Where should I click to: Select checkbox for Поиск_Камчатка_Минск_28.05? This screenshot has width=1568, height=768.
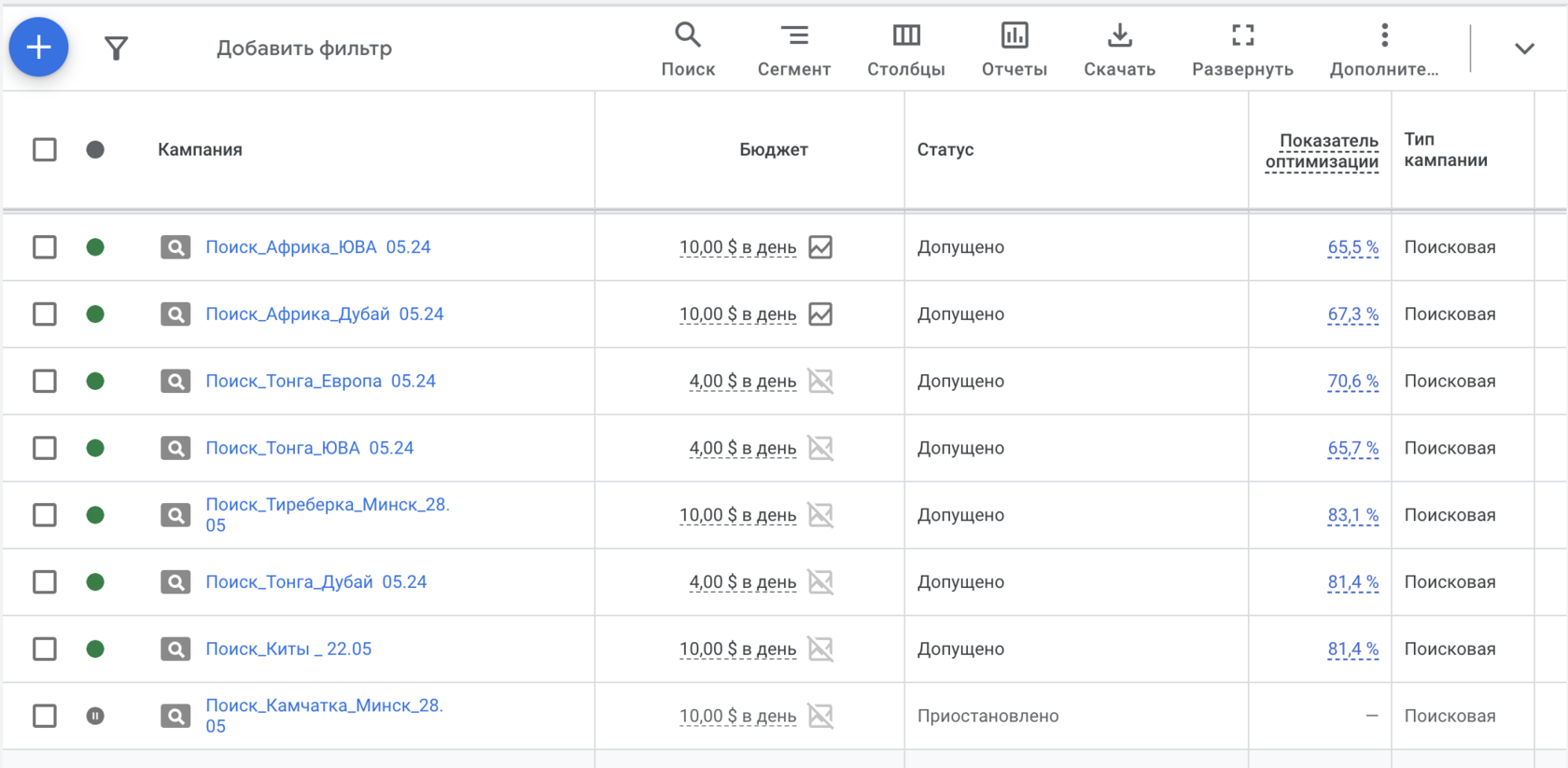45,716
